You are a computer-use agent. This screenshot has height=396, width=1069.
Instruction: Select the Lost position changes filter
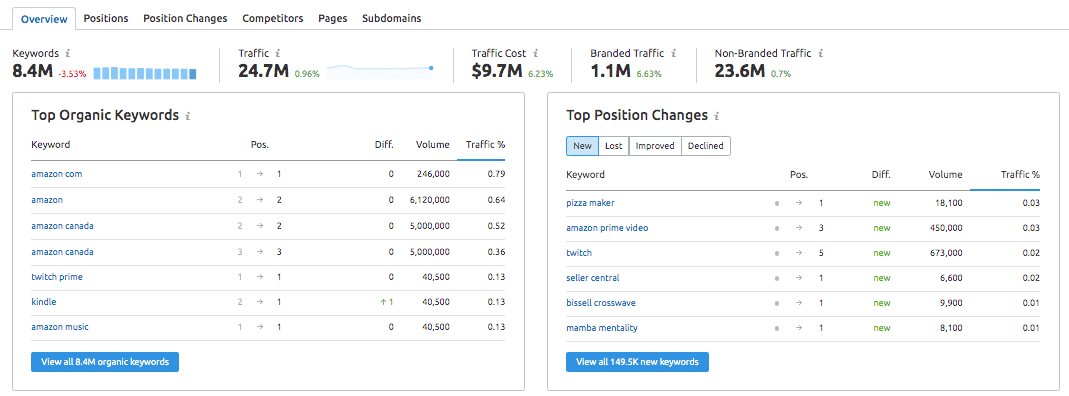(614, 146)
